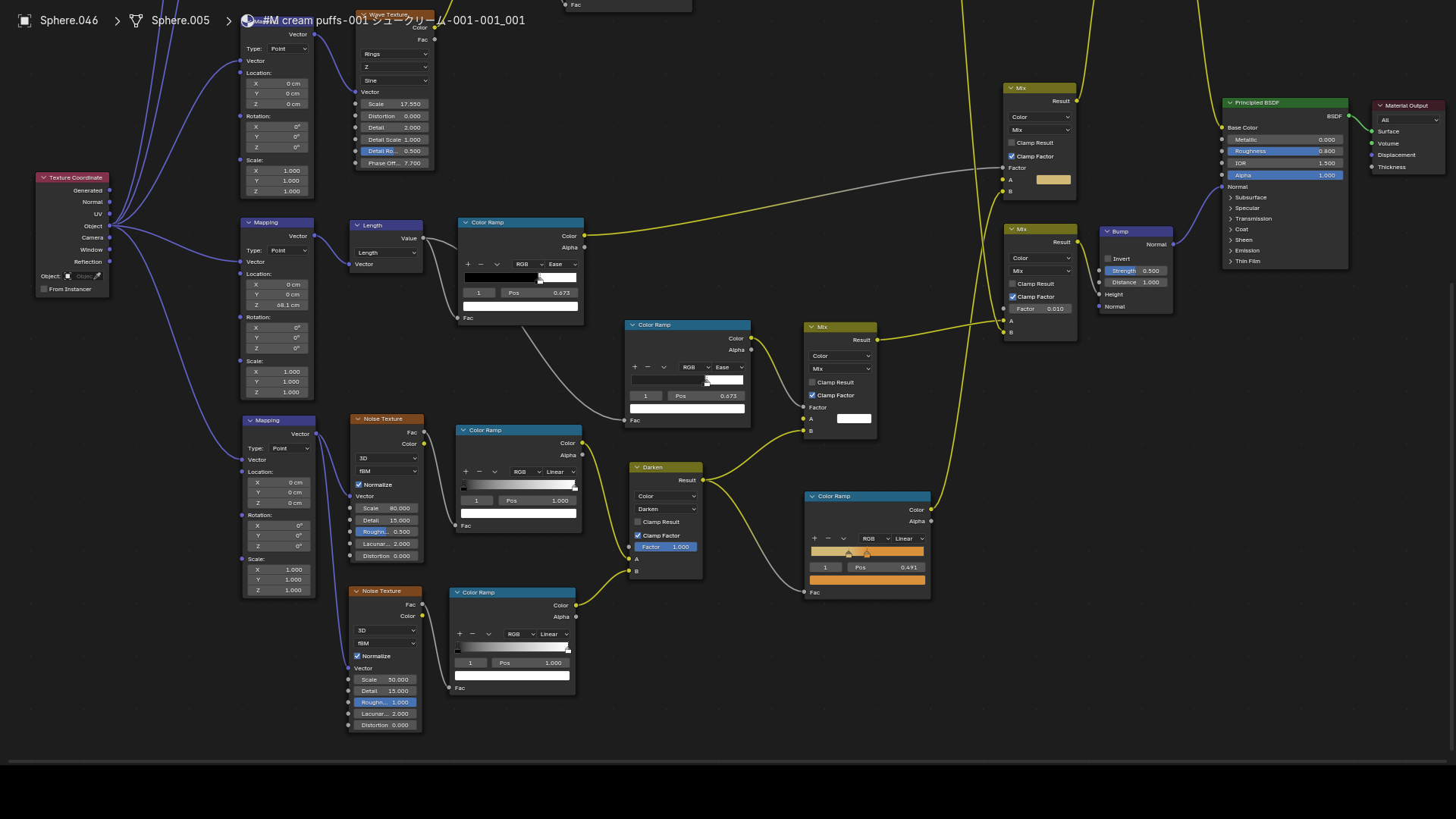1456x819 pixels.
Task: Click the material sphere icon in breadcrumb
Action: [247, 20]
